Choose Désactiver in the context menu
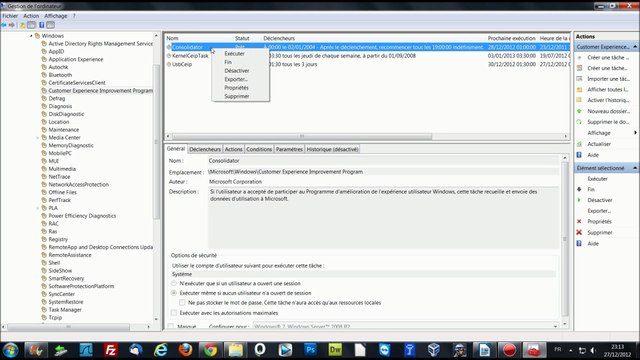Viewport: 640px width, 360px height. pyautogui.click(x=237, y=71)
